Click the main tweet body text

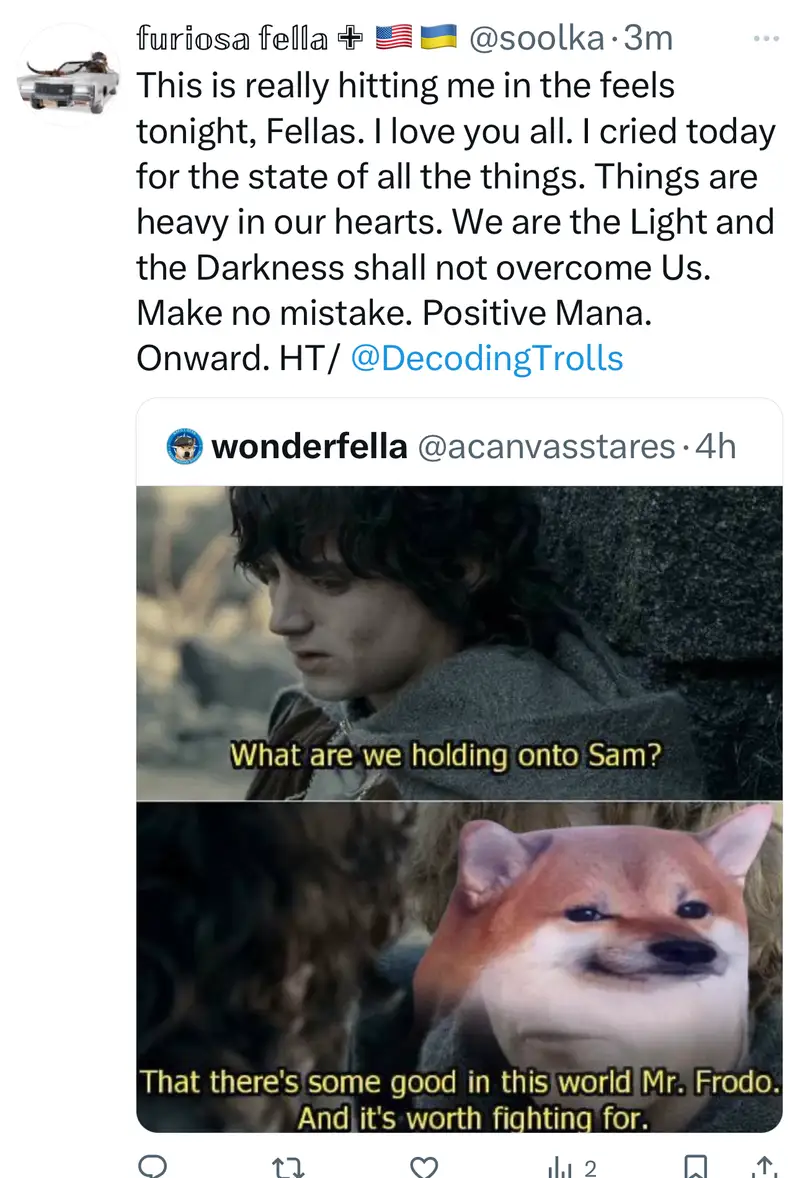[x=455, y=222]
